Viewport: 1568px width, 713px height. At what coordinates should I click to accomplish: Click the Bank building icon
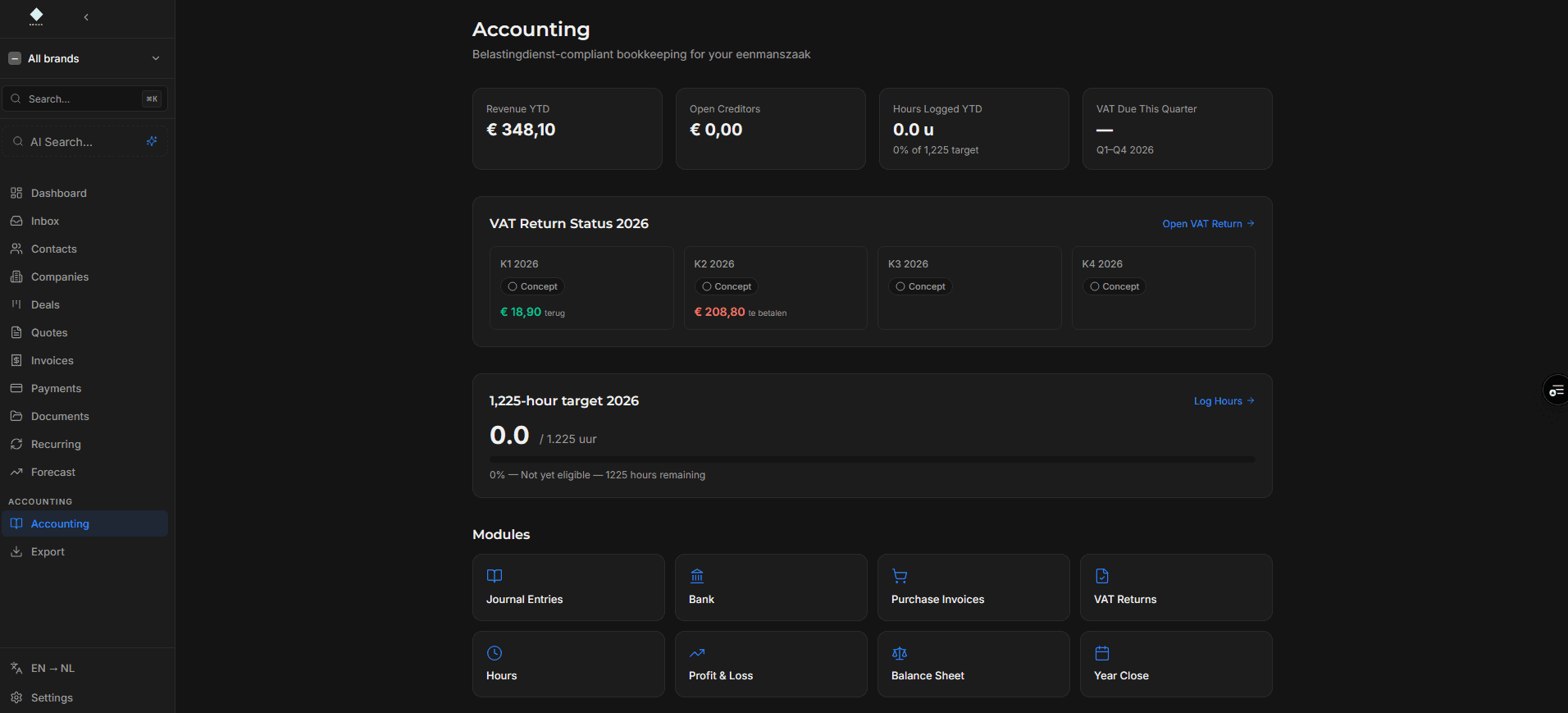click(x=697, y=576)
